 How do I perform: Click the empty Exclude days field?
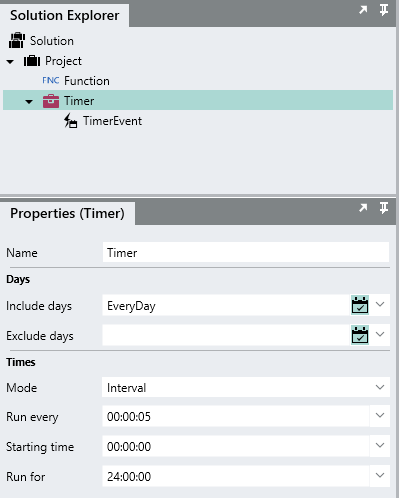(226, 335)
